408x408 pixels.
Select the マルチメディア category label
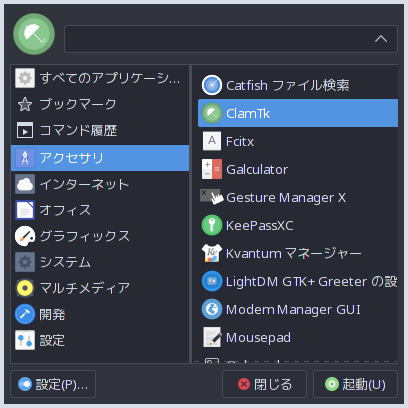[85, 288]
